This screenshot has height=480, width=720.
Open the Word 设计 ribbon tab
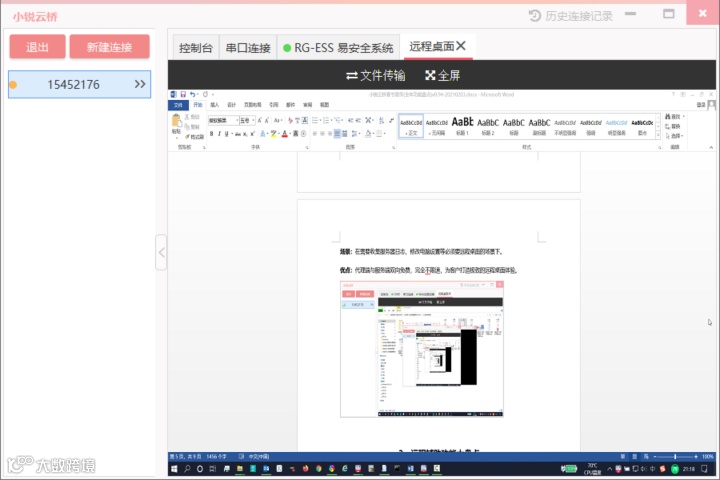click(x=231, y=105)
